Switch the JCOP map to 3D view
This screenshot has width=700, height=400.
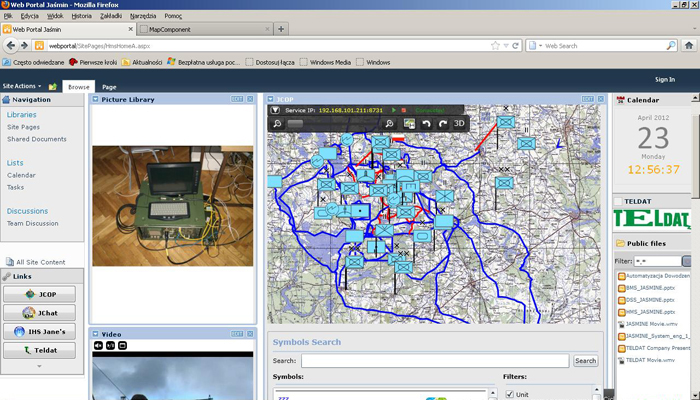coord(459,124)
